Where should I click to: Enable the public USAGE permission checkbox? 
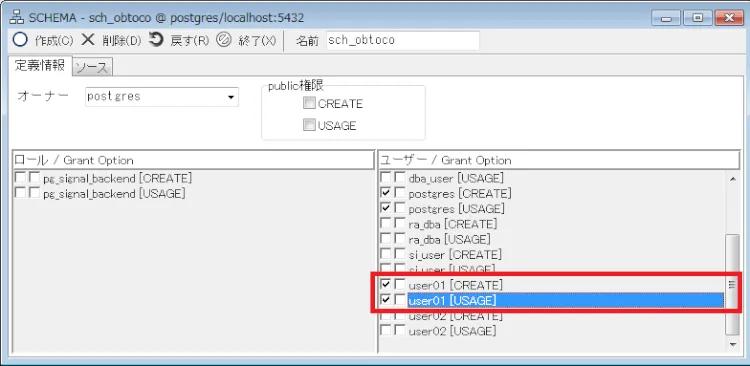[309, 125]
